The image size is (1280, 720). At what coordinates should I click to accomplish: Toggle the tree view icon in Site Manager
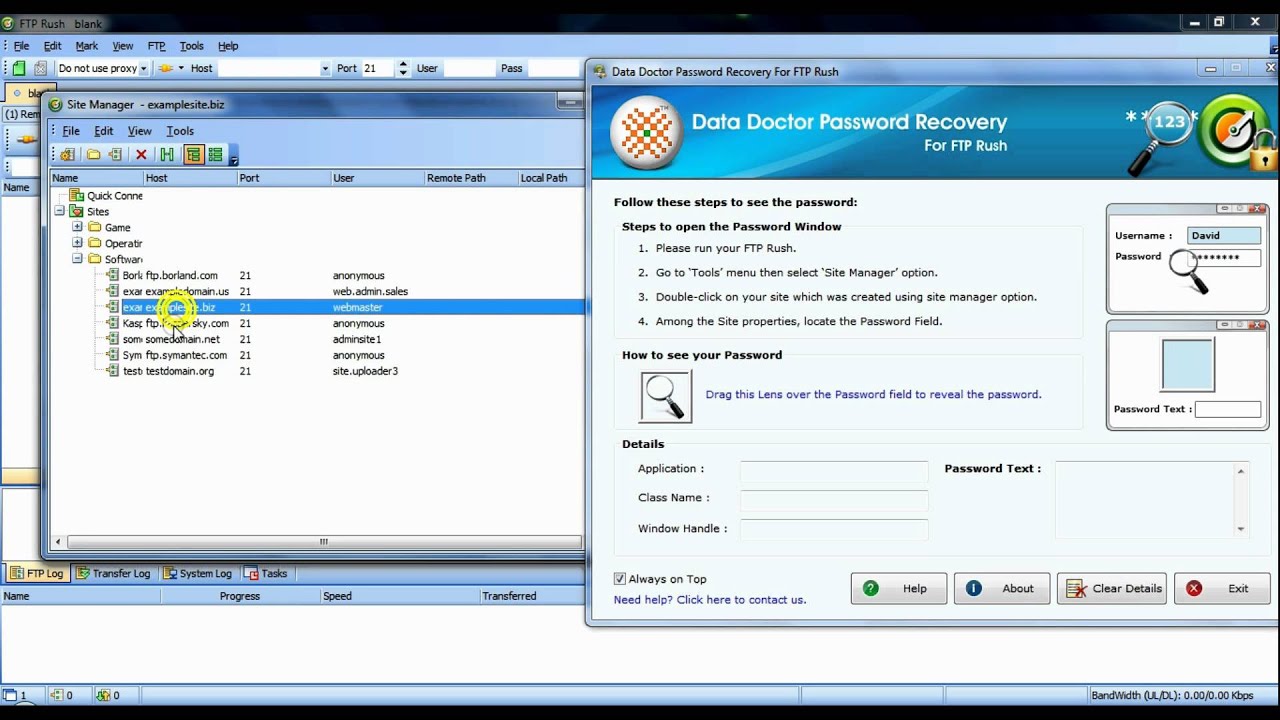pos(193,155)
